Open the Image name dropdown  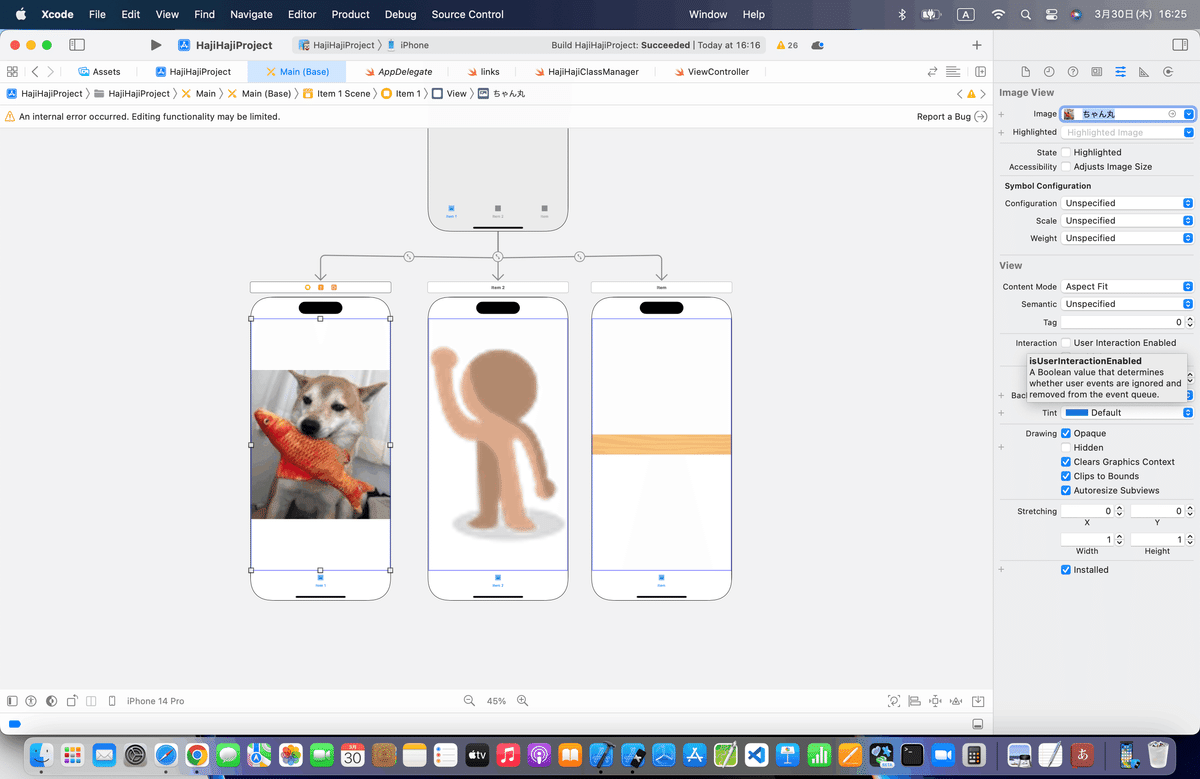point(1188,114)
